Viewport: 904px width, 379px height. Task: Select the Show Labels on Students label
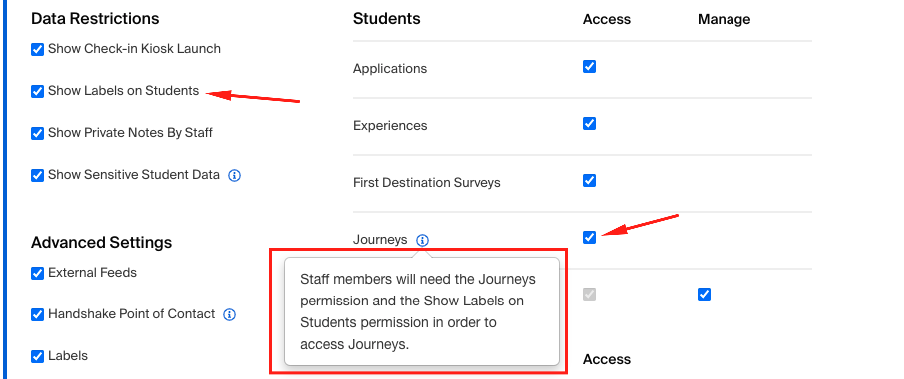(123, 91)
